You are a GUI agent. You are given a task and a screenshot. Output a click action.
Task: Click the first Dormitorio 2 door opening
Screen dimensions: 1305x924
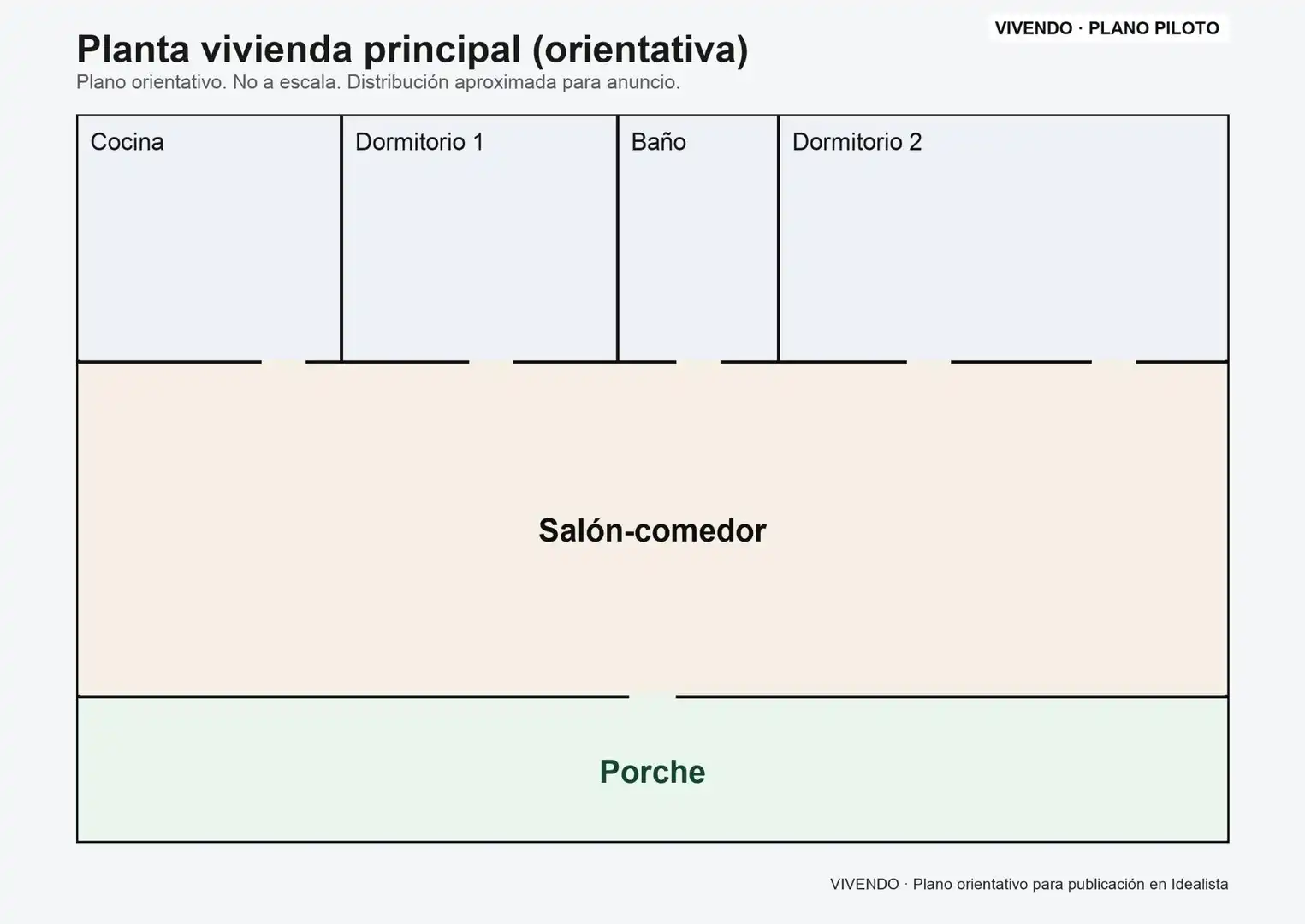click(928, 362)
